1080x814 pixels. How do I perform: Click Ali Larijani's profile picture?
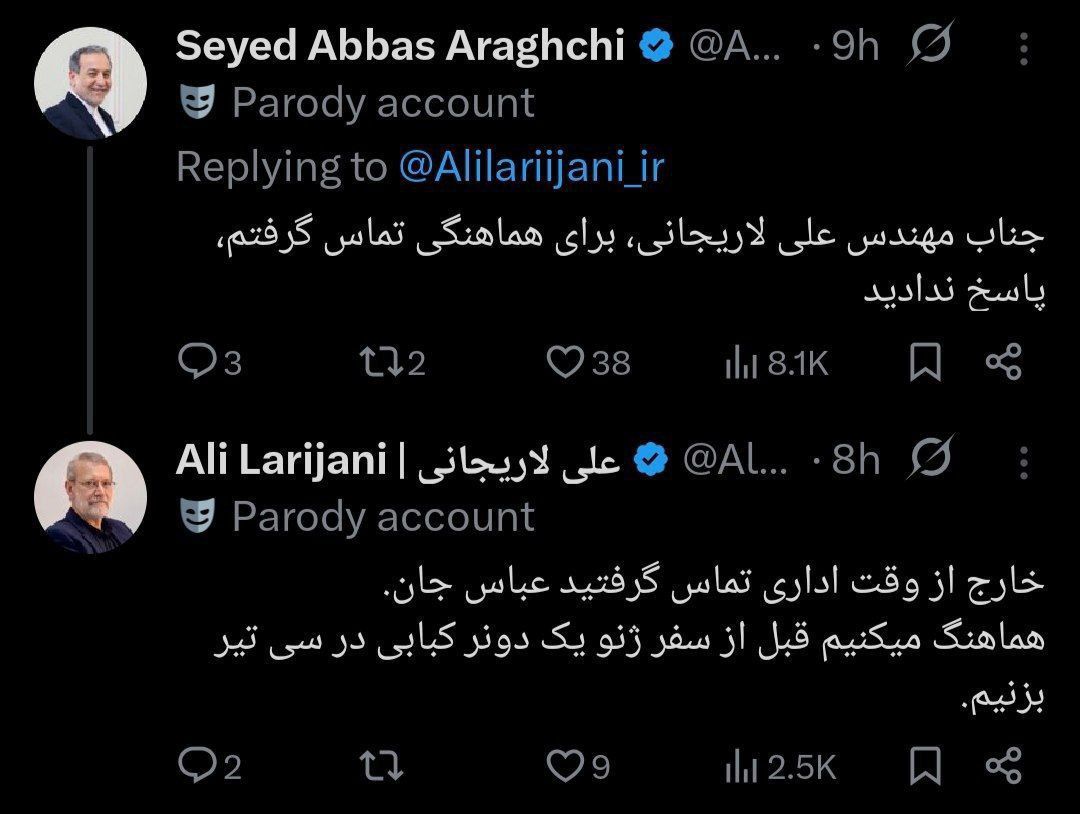point(90,497)
